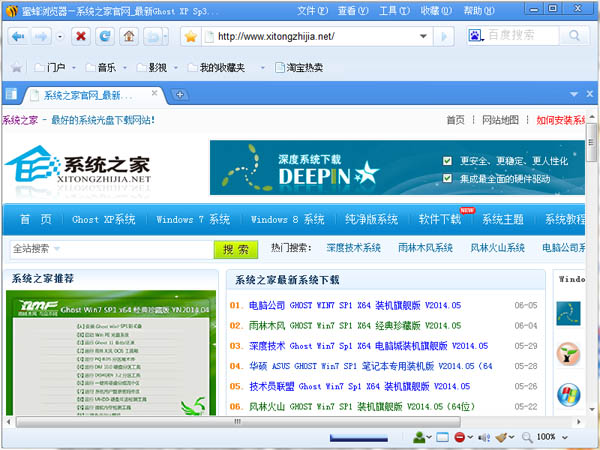Toggle the 集成最全面的硬件驱动 checkbox
Image resolution: width=600 pixels, height=450 pixels.
448,178
